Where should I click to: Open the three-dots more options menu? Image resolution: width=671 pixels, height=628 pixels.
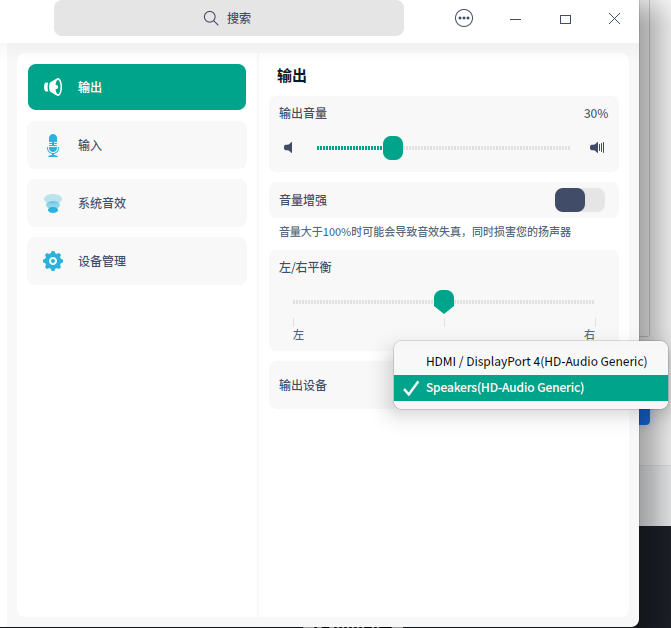click(464, 18)
